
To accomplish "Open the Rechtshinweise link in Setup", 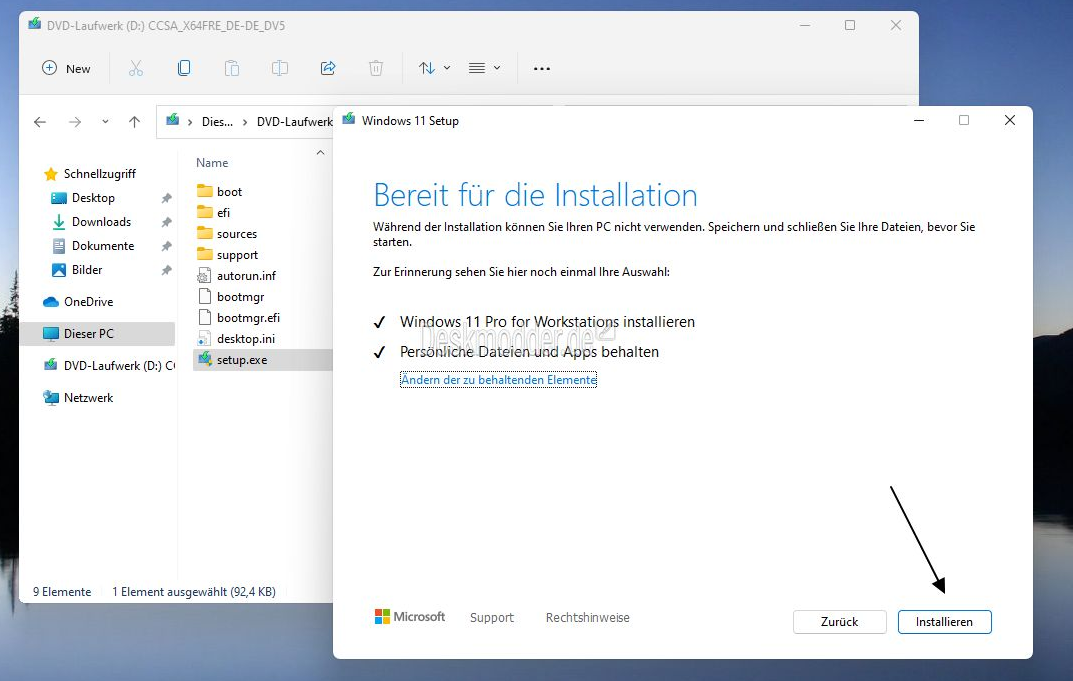I will pyautogui.click(x=587, y=617).
